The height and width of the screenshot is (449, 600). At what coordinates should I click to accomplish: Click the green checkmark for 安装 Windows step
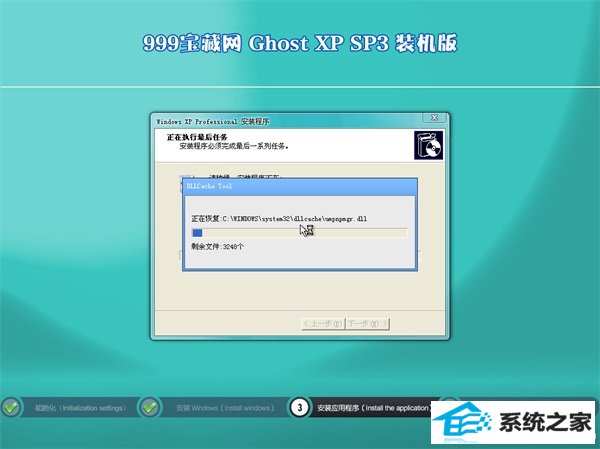(150, 407)
